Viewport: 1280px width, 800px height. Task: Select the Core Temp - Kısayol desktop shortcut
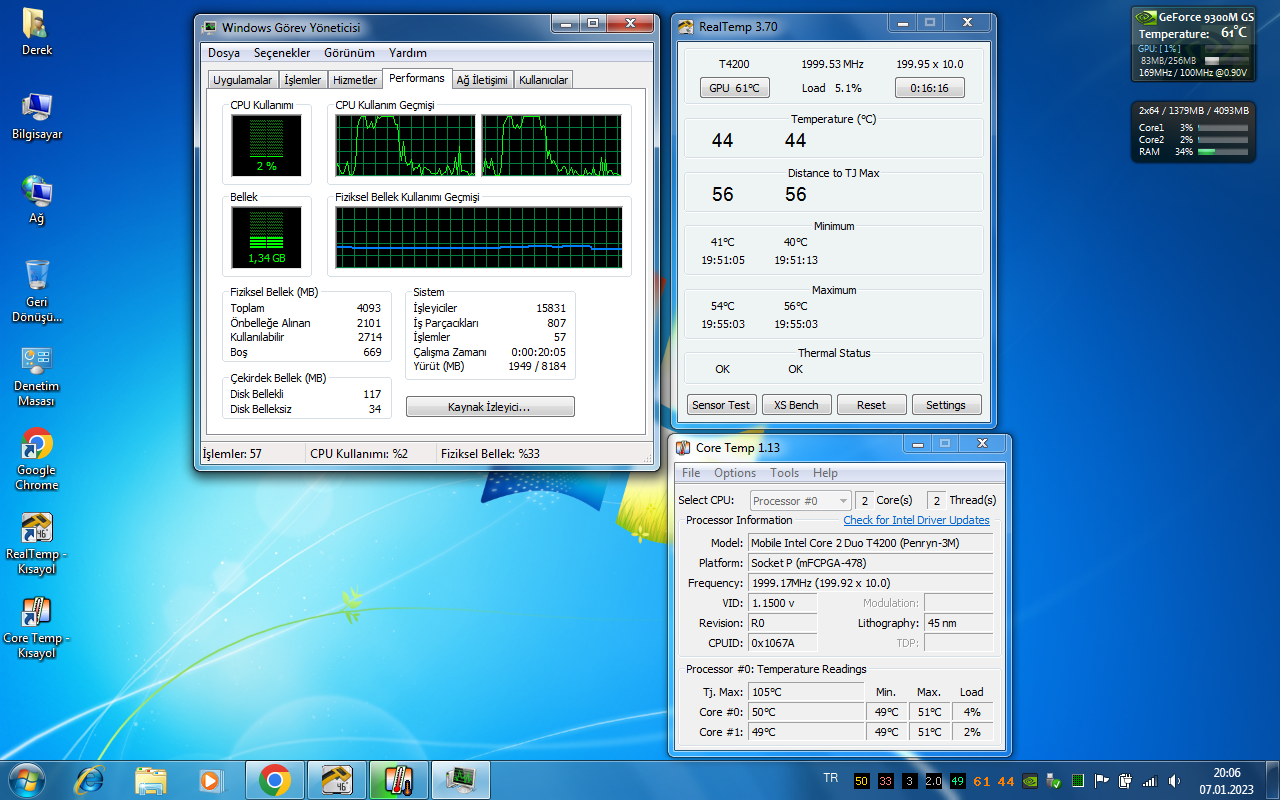coord(37,628)
